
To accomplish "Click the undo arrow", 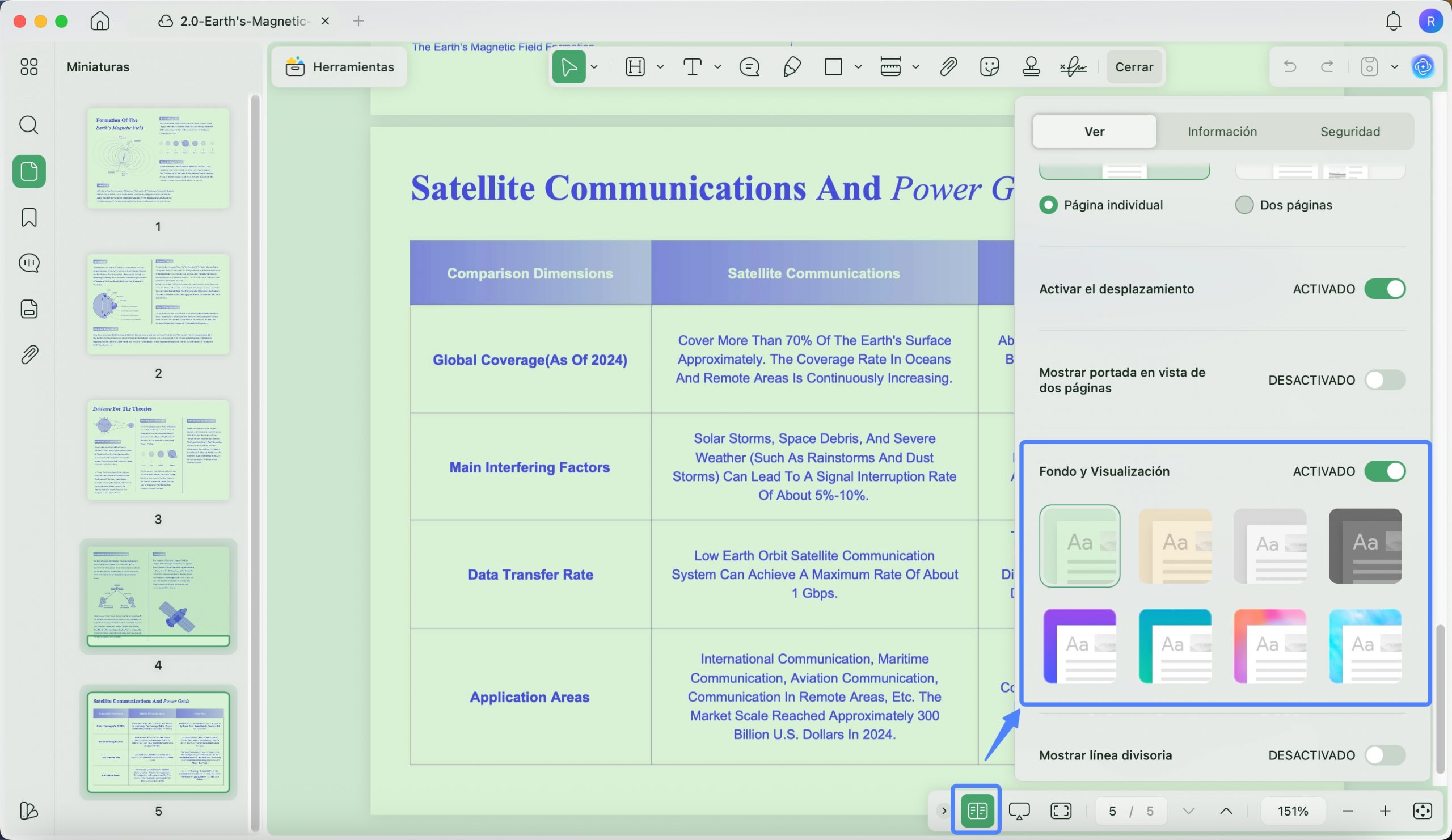I will (1290, 67).
